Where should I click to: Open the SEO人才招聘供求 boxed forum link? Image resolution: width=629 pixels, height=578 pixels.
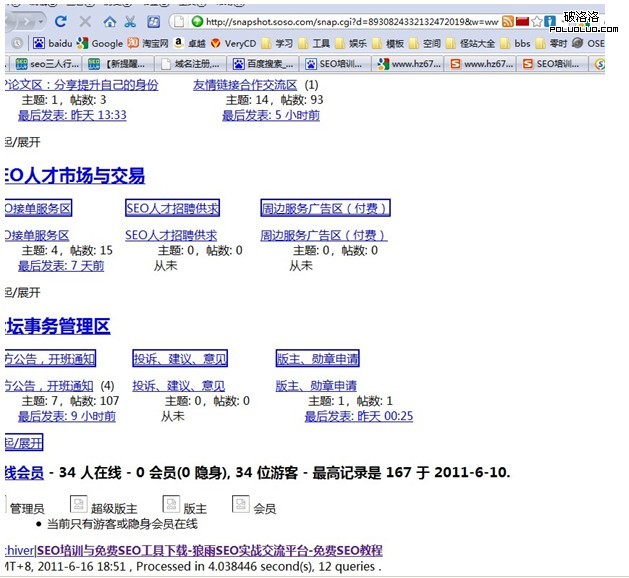[x=172, y=208]
